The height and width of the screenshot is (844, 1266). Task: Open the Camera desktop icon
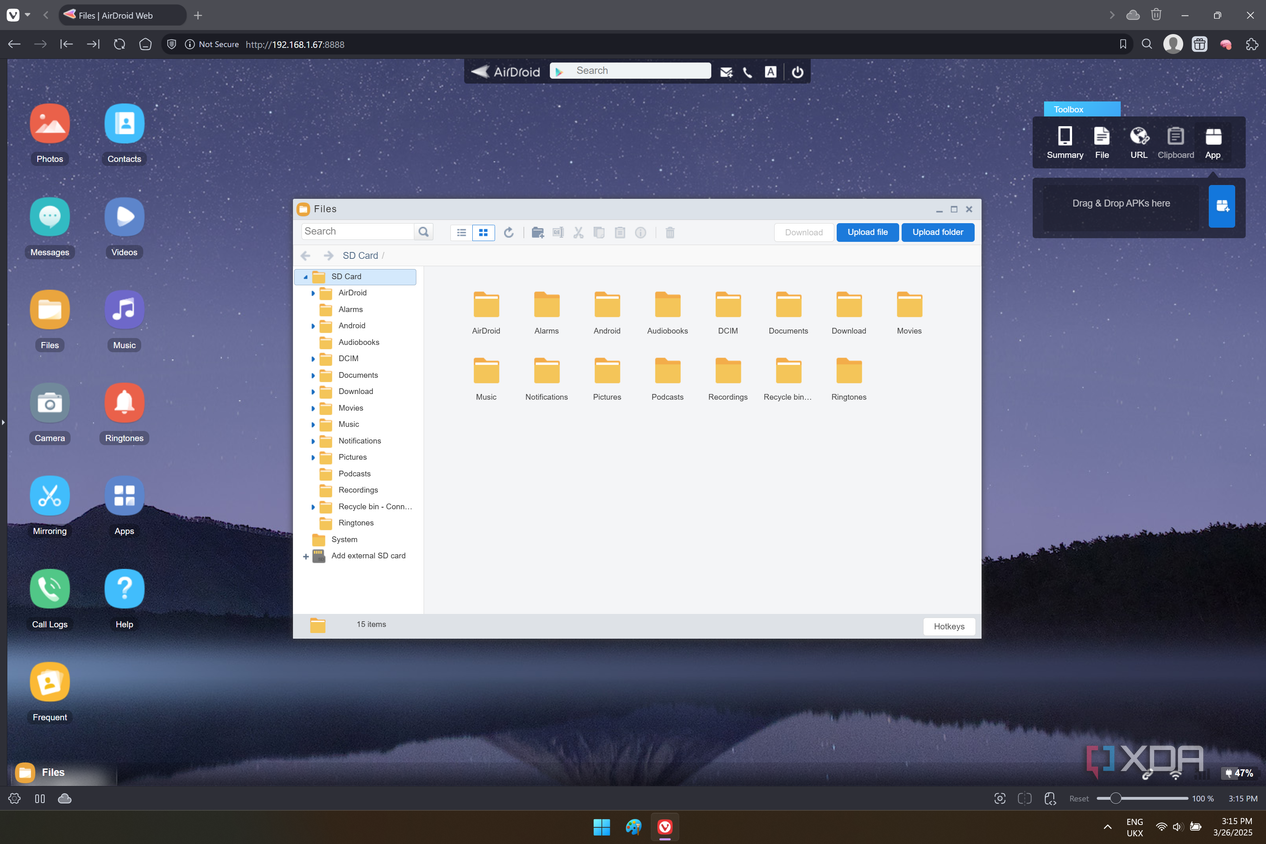(x=49, y=403)
